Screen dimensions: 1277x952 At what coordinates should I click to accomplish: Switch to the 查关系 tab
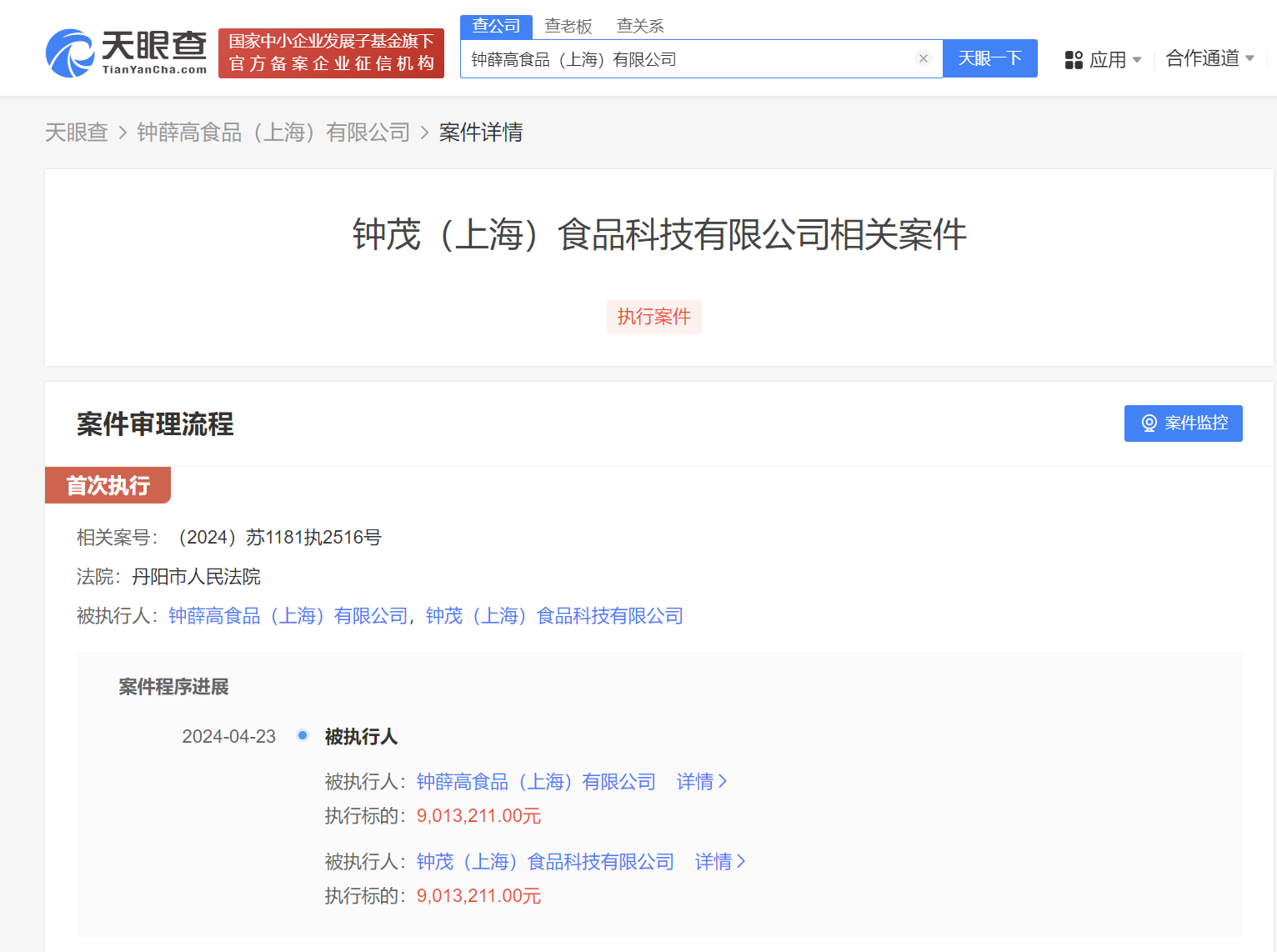click(x=640, y=27)
